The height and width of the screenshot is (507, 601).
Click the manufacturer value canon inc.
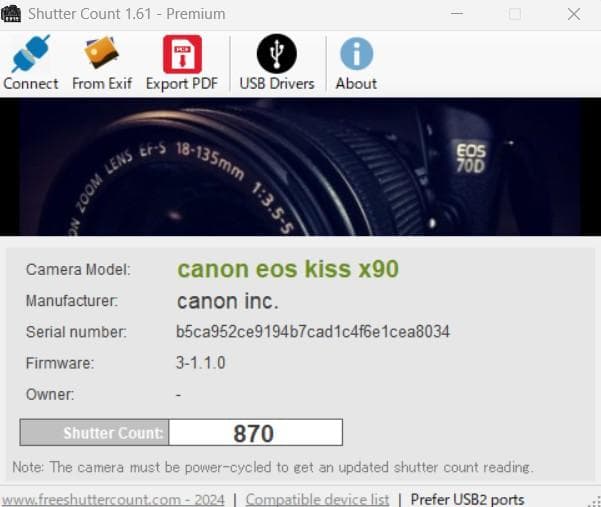pyautogui.click(x=227, y=301)
